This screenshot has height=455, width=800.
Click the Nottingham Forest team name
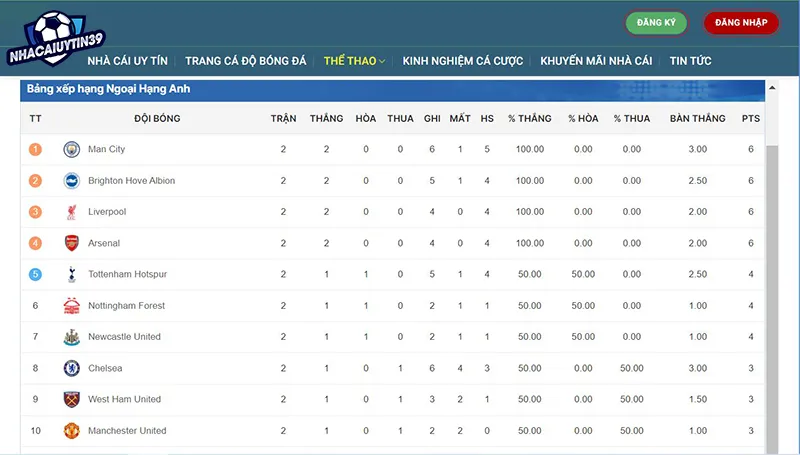127,306
